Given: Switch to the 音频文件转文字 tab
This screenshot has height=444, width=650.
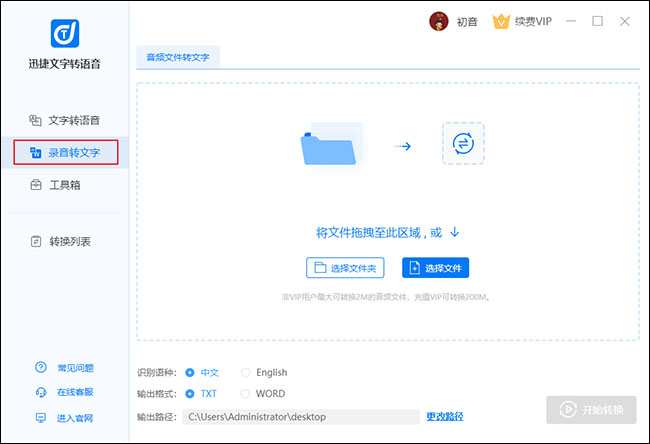Looking at the screenshot, I should (178, 57).
